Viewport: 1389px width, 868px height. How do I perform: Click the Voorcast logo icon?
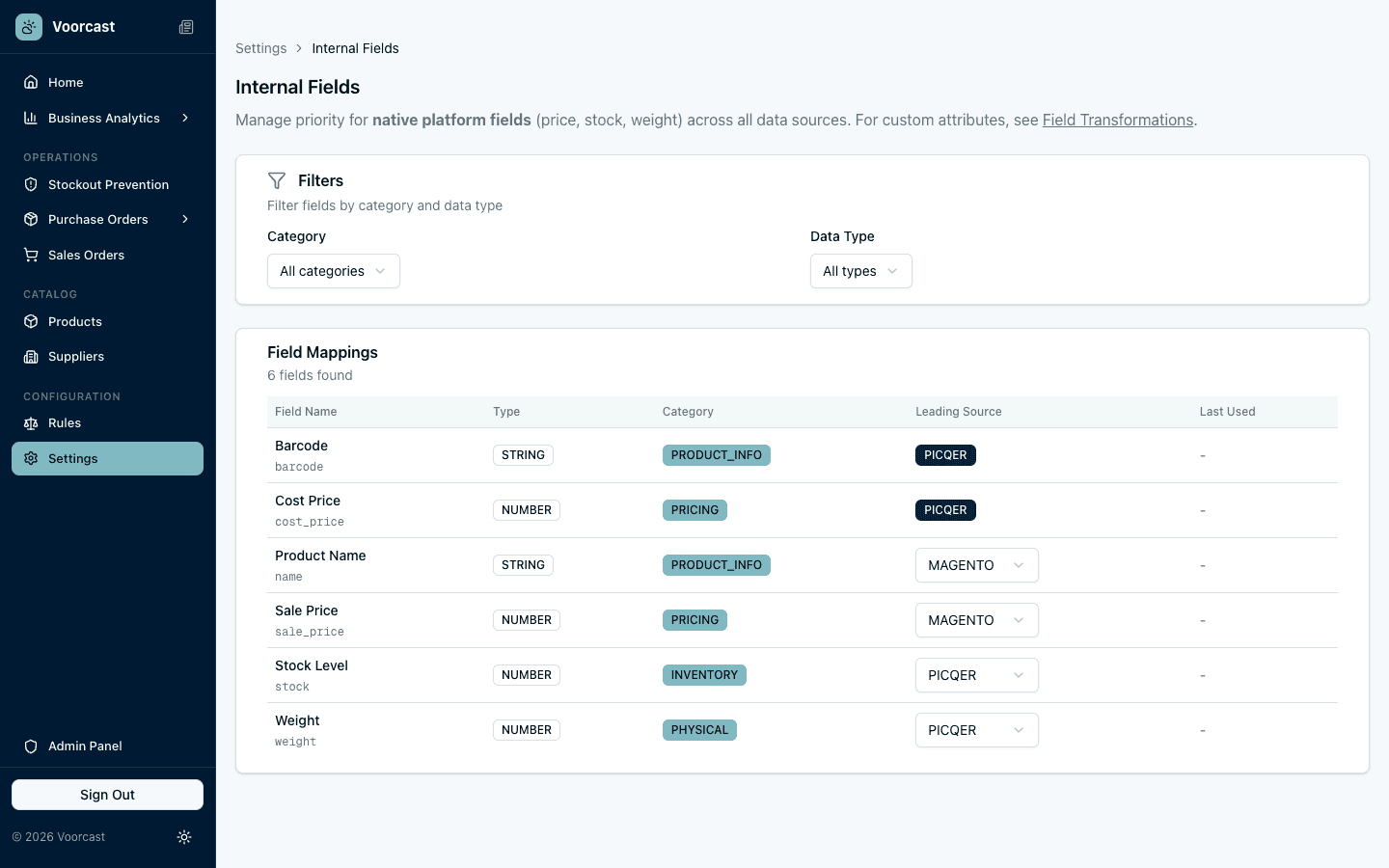tap(28, 26)
